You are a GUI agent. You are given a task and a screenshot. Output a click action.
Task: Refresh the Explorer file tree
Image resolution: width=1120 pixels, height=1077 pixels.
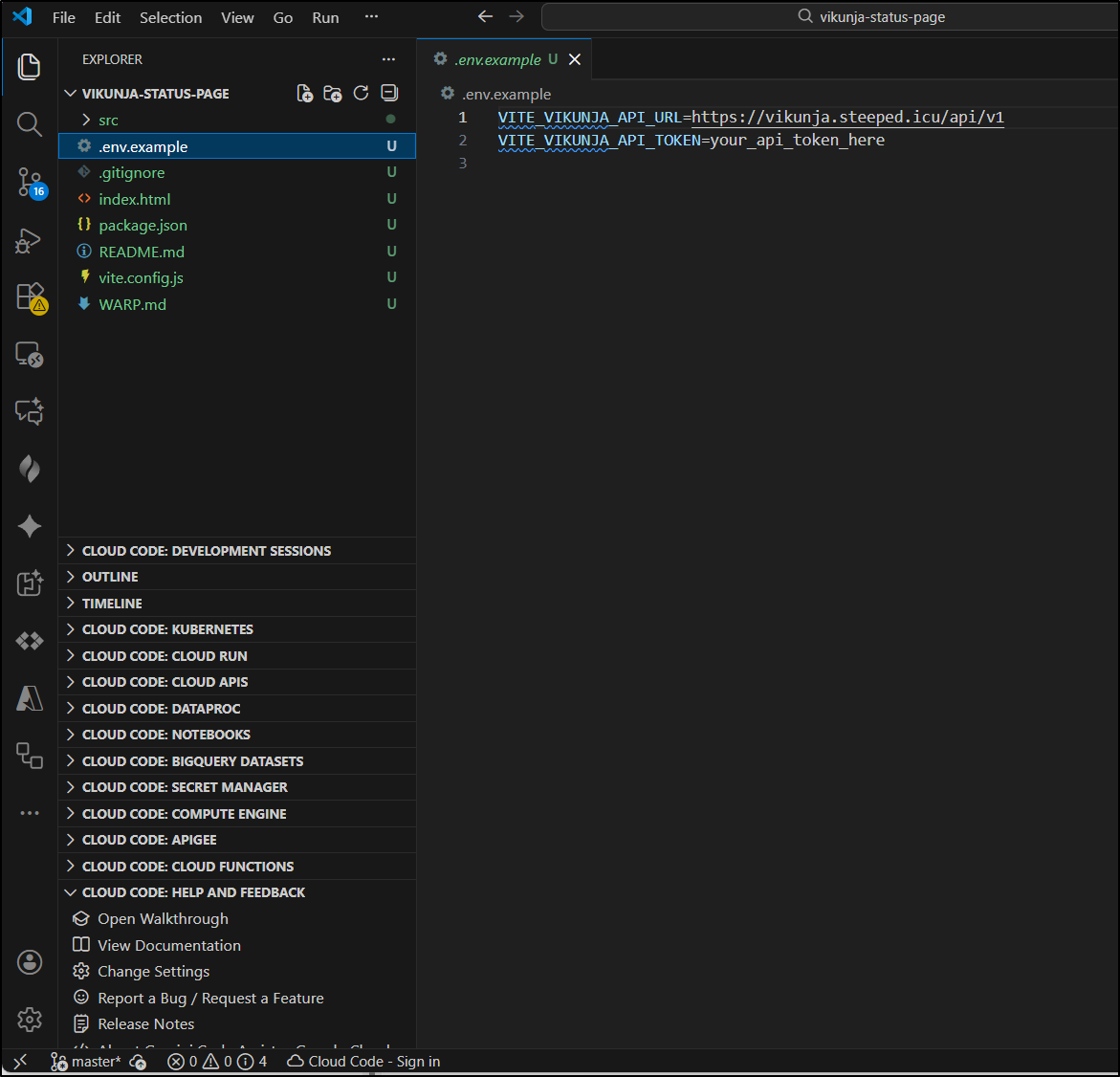pos(361,93)
